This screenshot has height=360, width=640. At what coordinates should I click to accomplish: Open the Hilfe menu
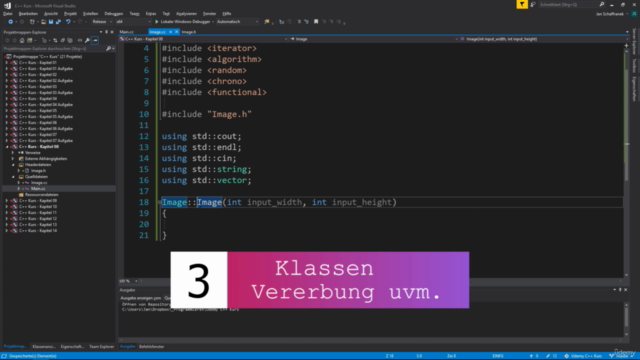(227, 13)
